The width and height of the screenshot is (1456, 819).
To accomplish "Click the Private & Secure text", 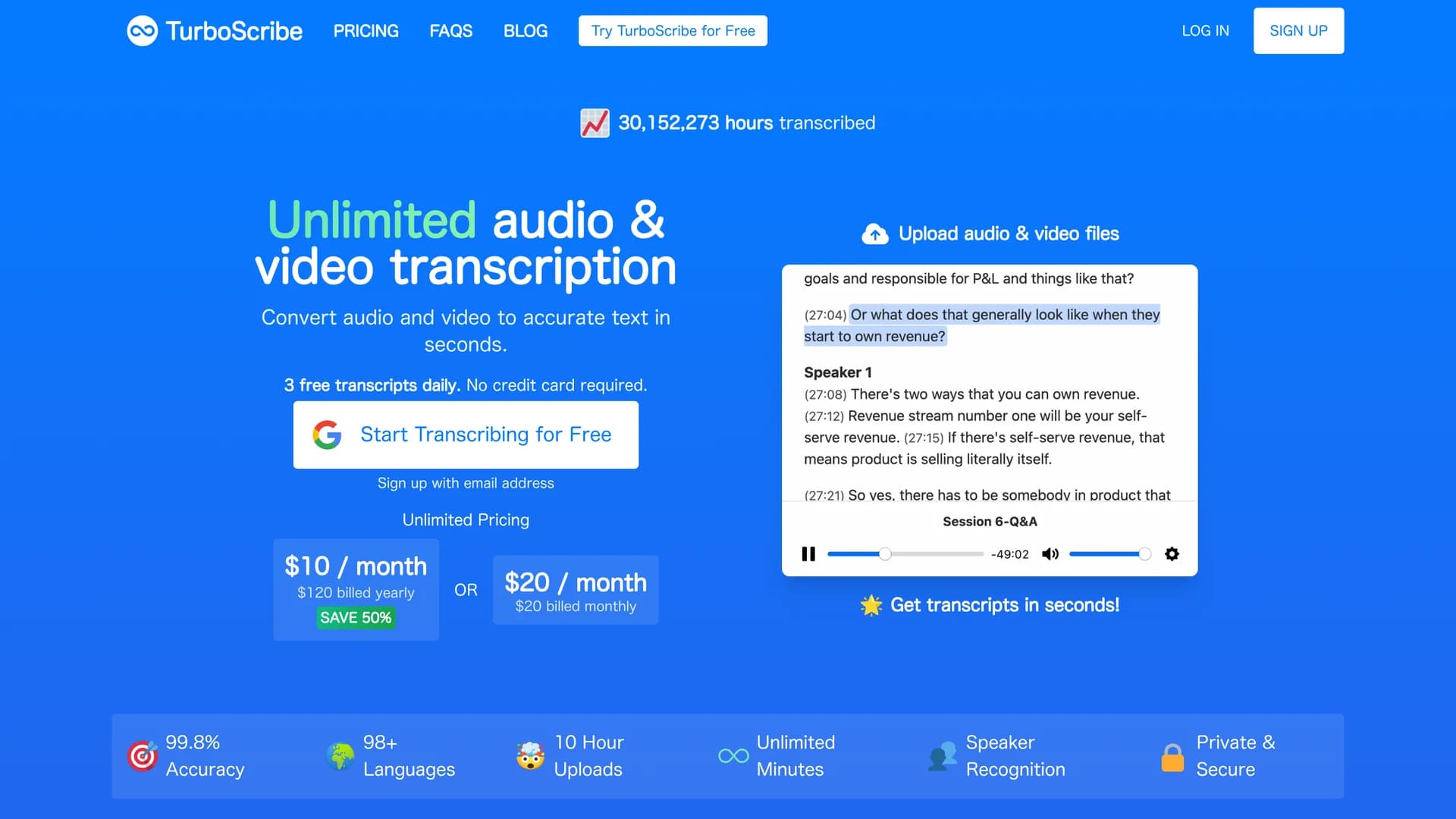I will click(x=1235, y=755).
